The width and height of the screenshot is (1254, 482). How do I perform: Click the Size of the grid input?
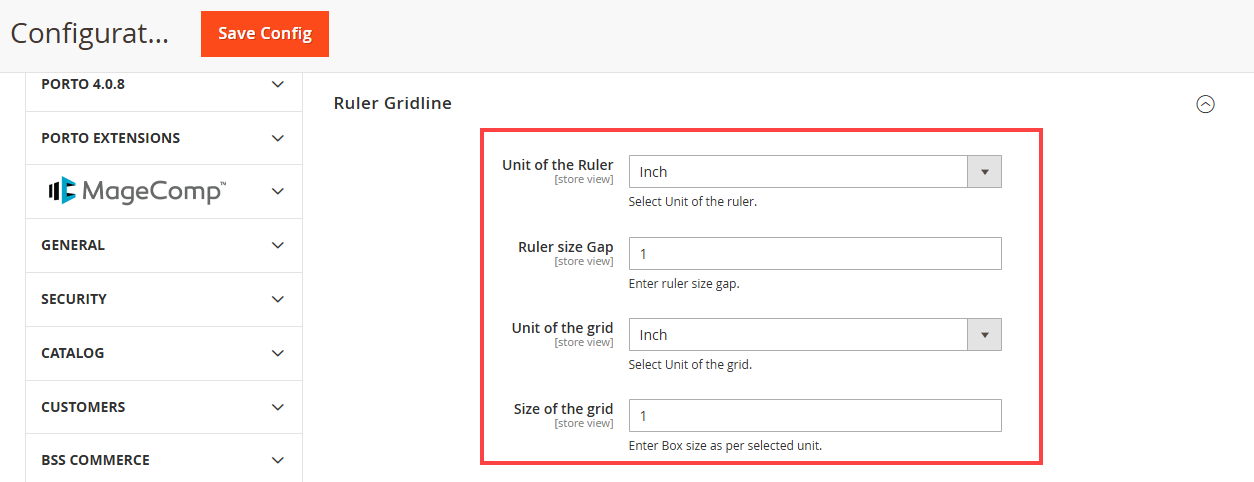point(814,416)
